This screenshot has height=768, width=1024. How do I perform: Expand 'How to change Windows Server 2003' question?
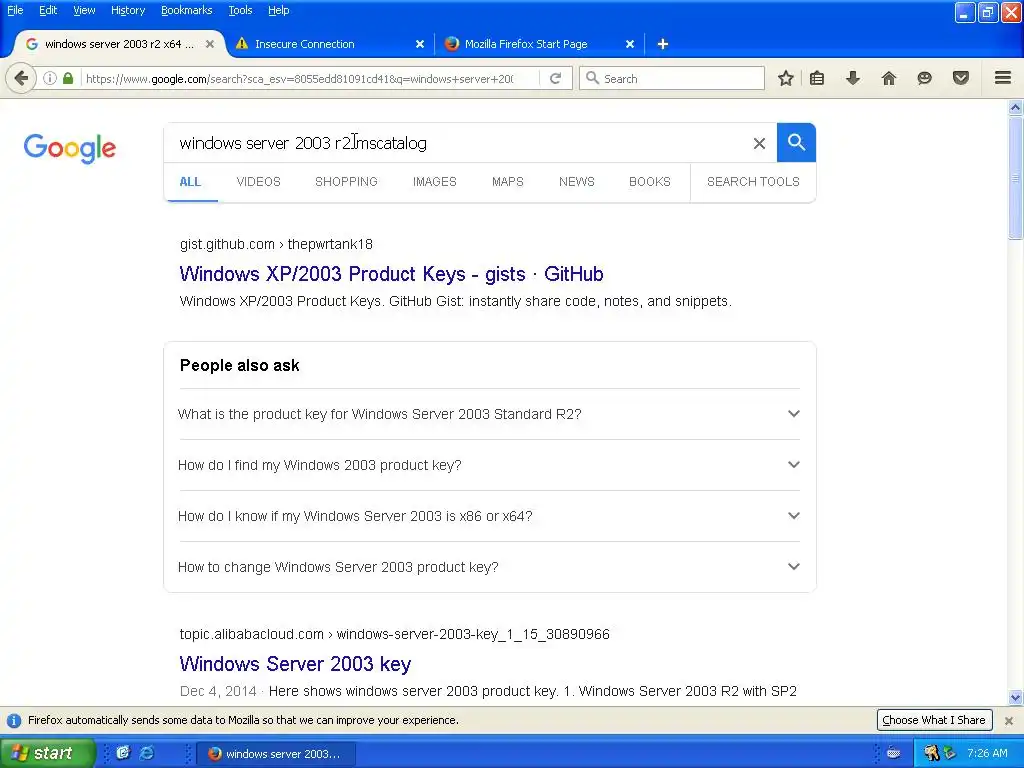pyautogui.click(x=489, y=567)
